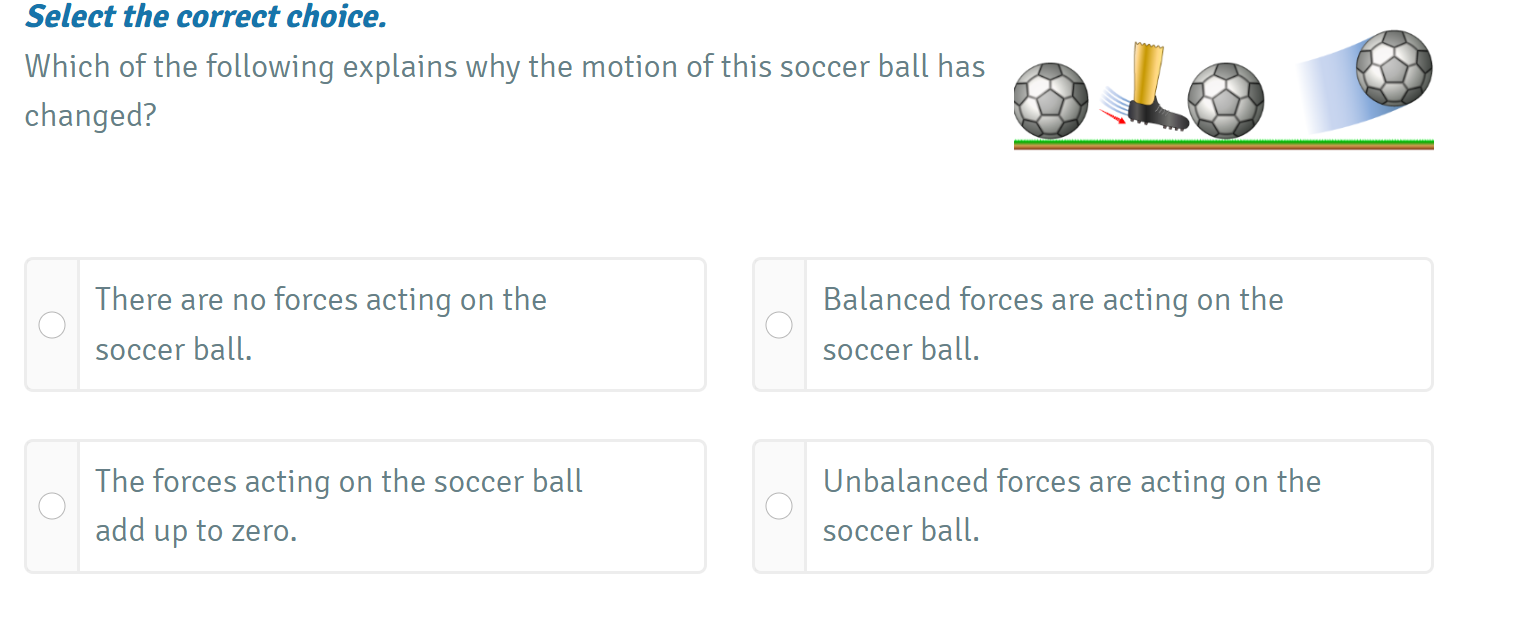Click the 'Balanced forces are acting' answer text
This screenshot has width=1513, height=619.
[x=1052, y=300]
